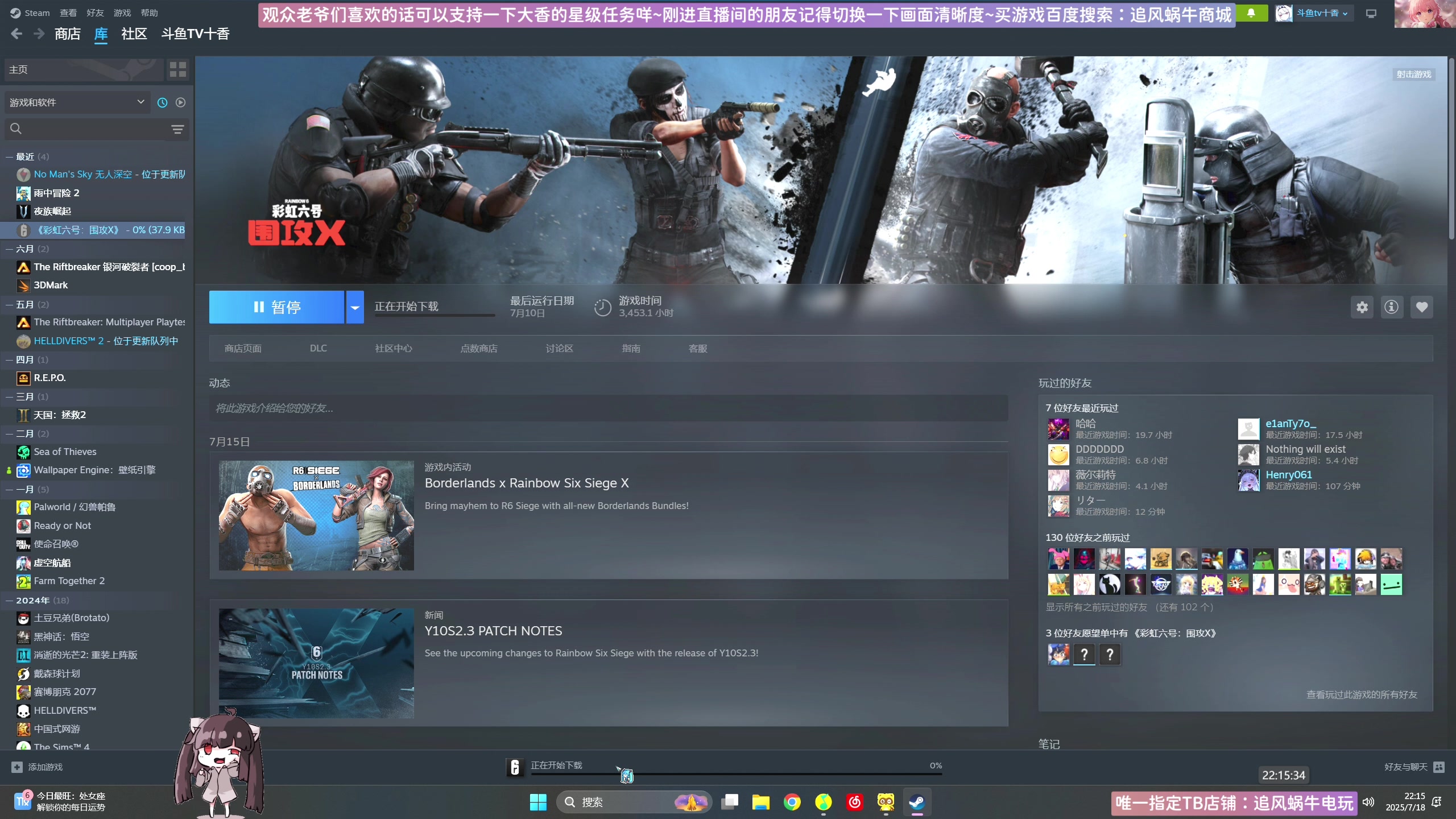Open friend e1anTy7o_ profile
The height and width of the screenshot is (819, 1456).
(1291, 424)
